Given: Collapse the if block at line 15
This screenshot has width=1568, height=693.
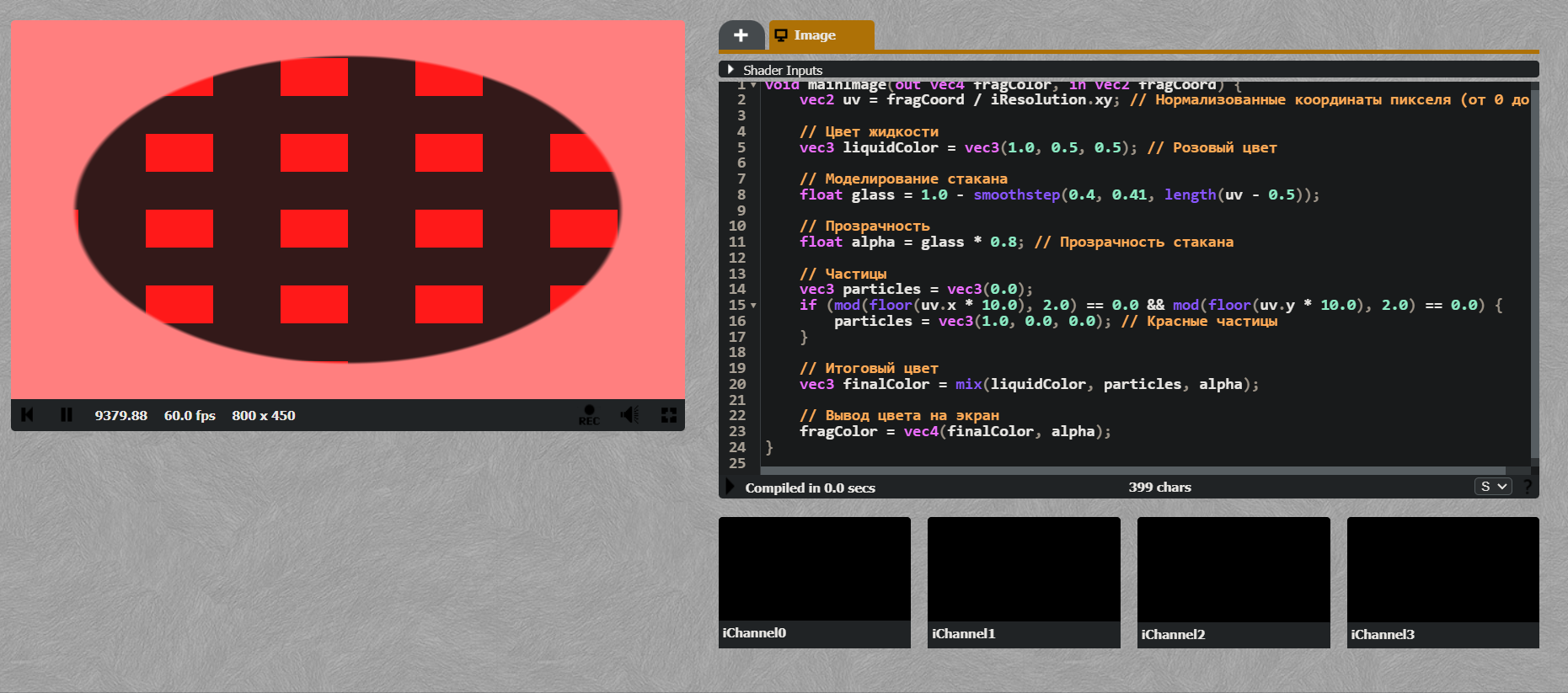Looking at the screenshot, I should [x=753, y=306].
